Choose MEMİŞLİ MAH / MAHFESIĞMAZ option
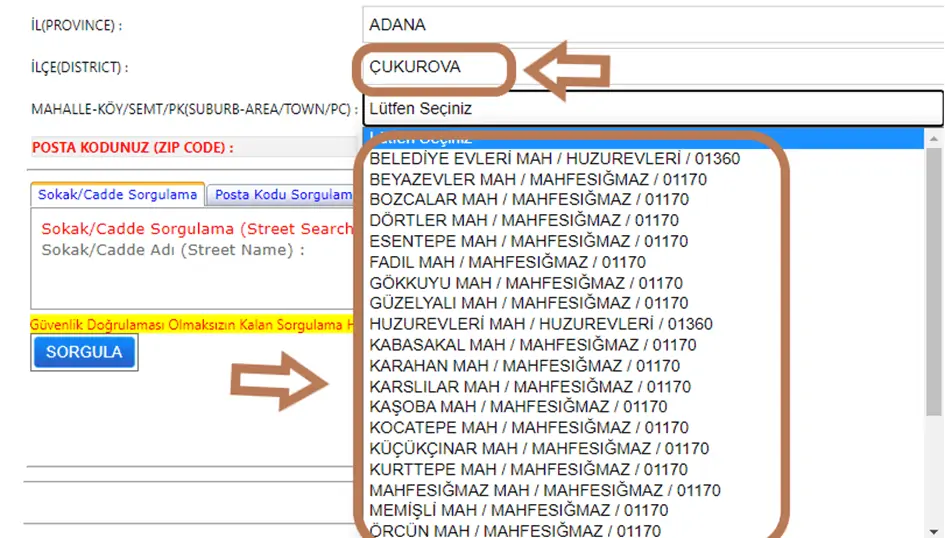 coord(518,510)
